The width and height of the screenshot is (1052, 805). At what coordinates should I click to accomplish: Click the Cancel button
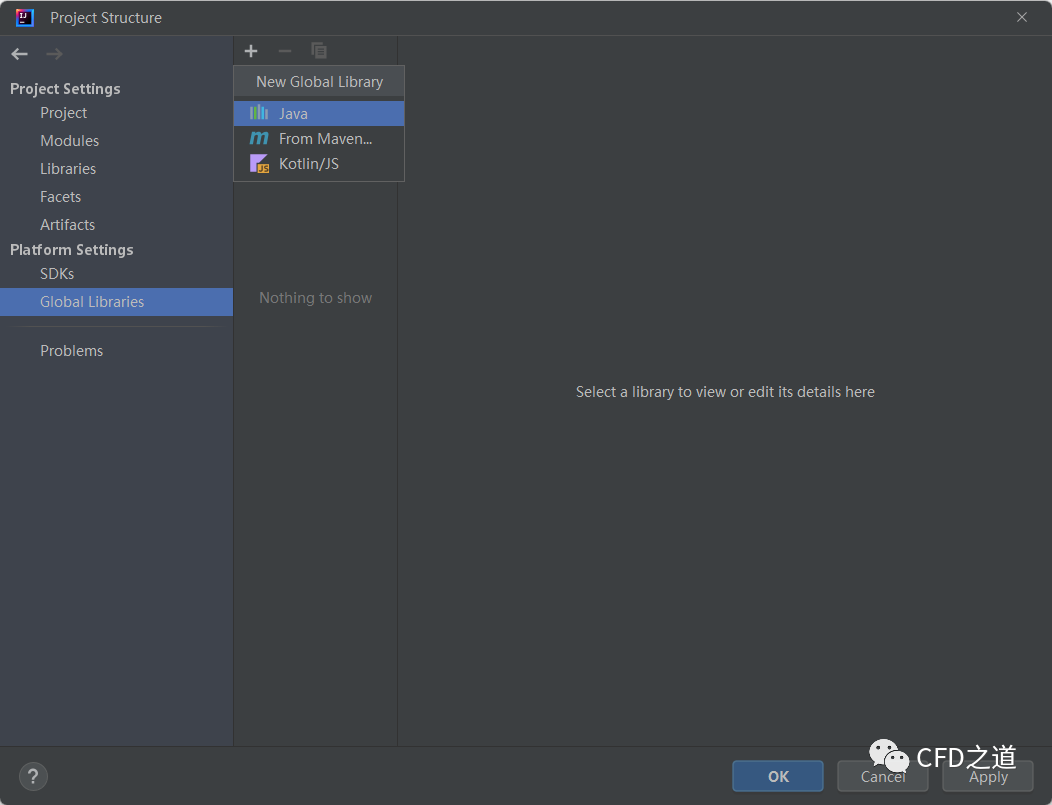point(883,776)
